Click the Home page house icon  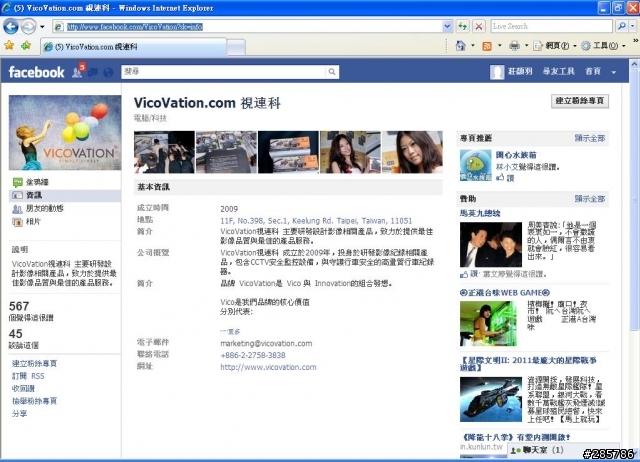pos(460,46)
